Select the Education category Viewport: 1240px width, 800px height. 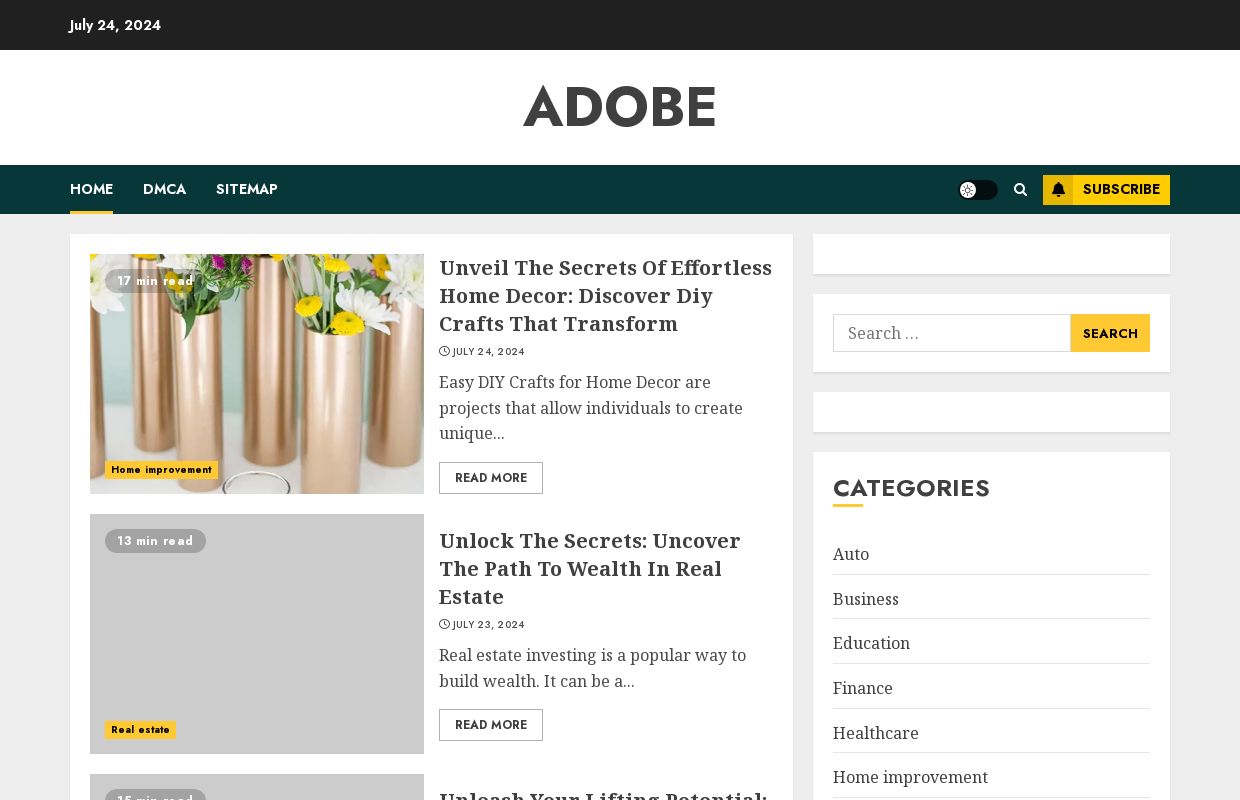point(871,643)
